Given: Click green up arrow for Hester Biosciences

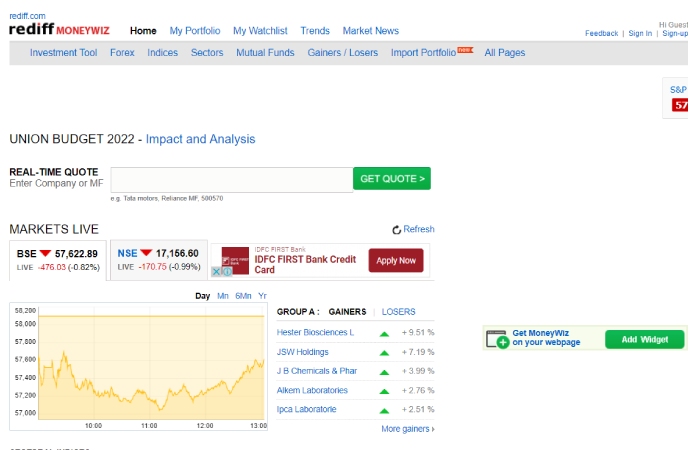Looking at the screenshot, I should pyautogui.click(x=384, y=333).
